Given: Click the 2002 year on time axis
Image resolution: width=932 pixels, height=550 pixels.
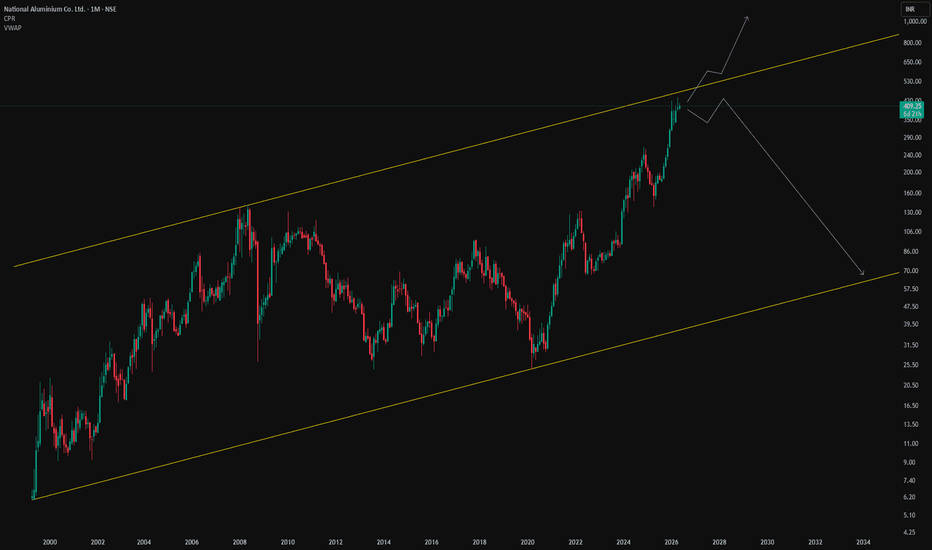Looking at the screenshot, I should click(x=97, y=542).
